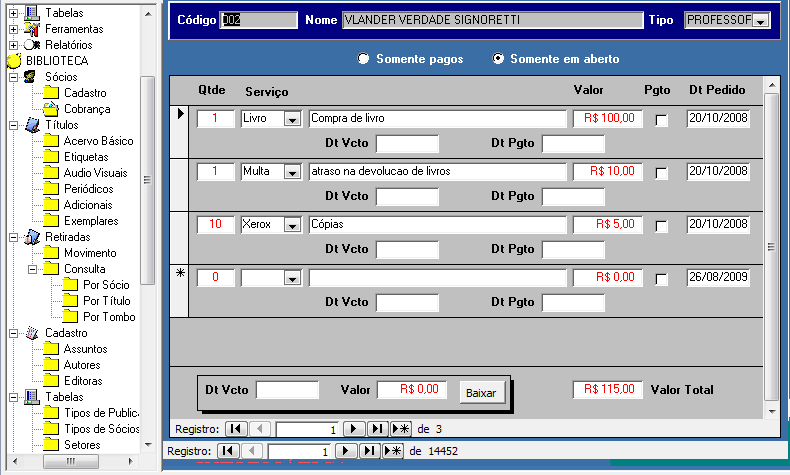Click the tree panel vertical scrollbar thumb

tap(147, 180)
